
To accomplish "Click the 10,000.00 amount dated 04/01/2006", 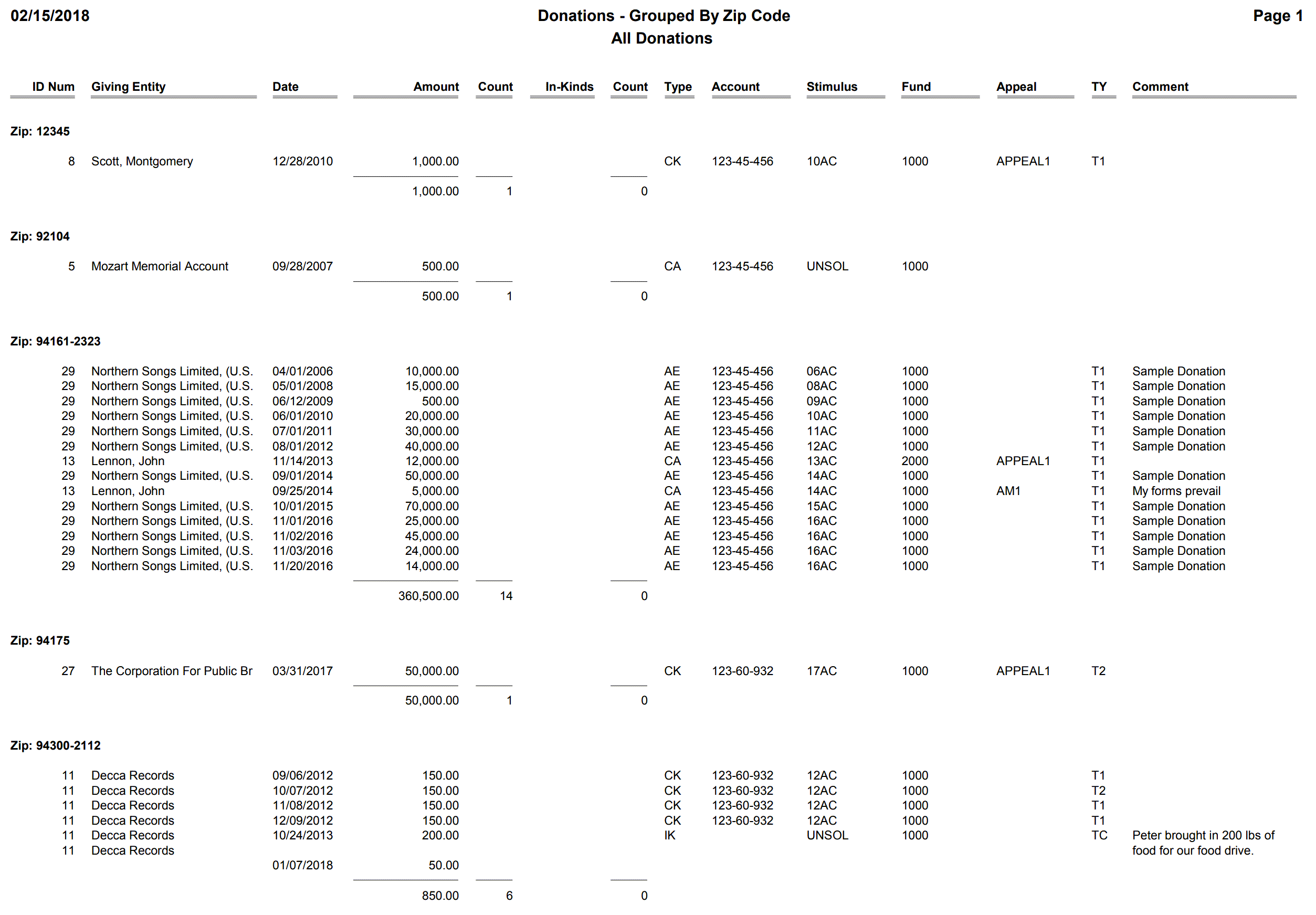I will 432,372.
